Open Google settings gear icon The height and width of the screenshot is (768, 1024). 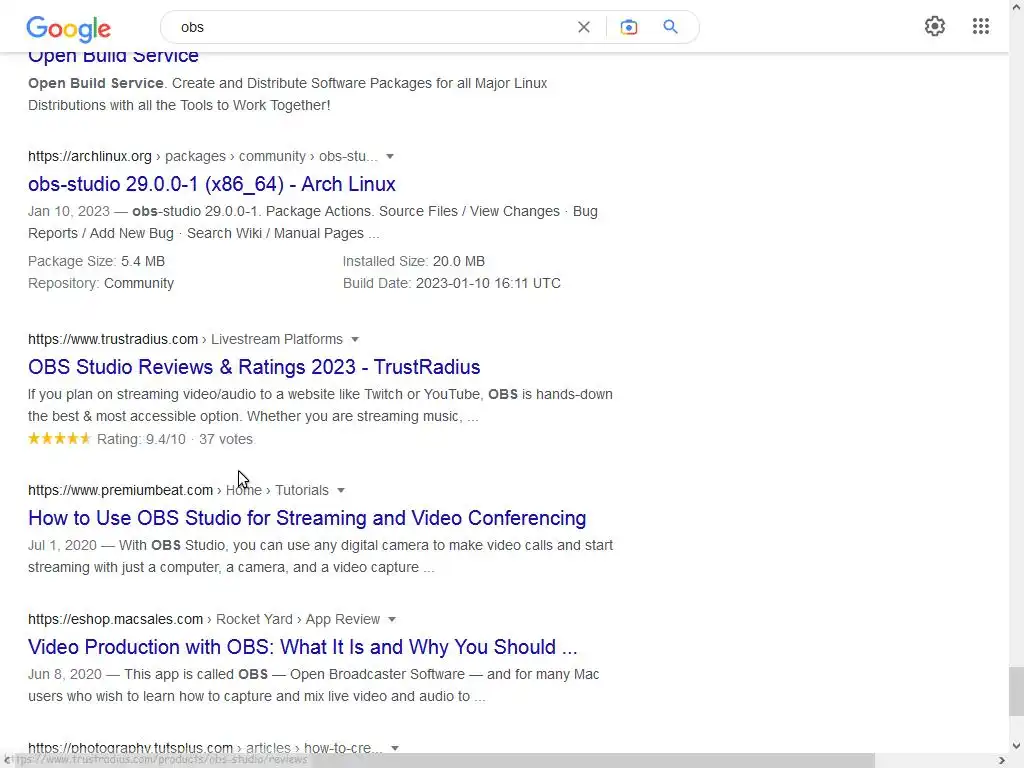[935, 26]
